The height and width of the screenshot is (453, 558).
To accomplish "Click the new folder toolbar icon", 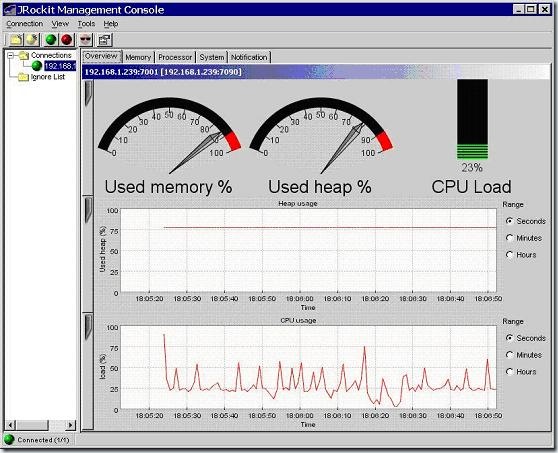I will pos(15,39).
